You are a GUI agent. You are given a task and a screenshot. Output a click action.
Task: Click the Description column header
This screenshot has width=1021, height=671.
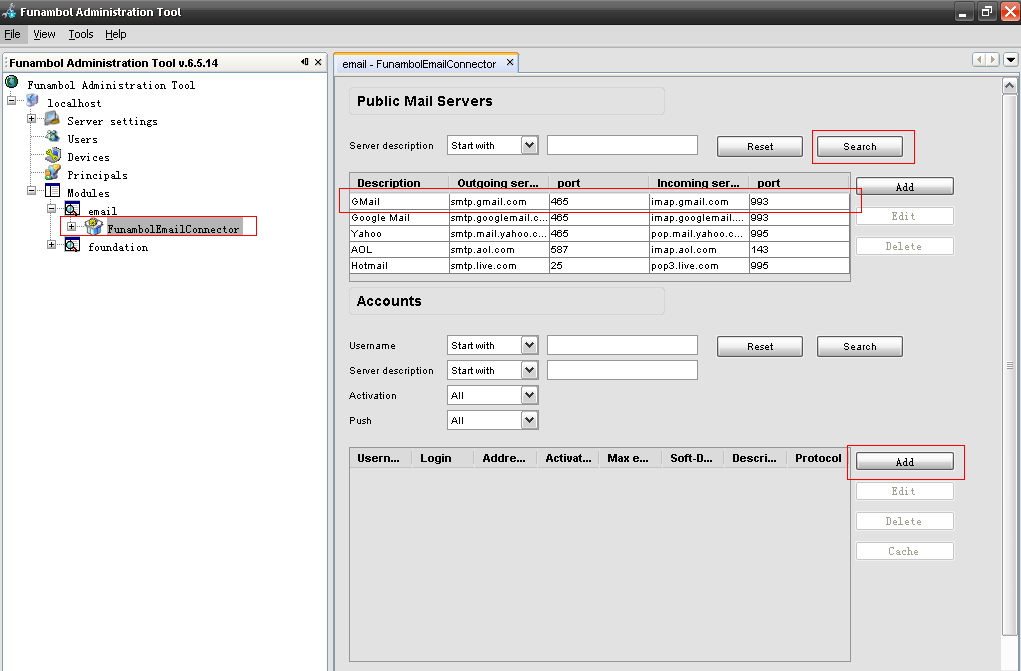tap(399, 183)
